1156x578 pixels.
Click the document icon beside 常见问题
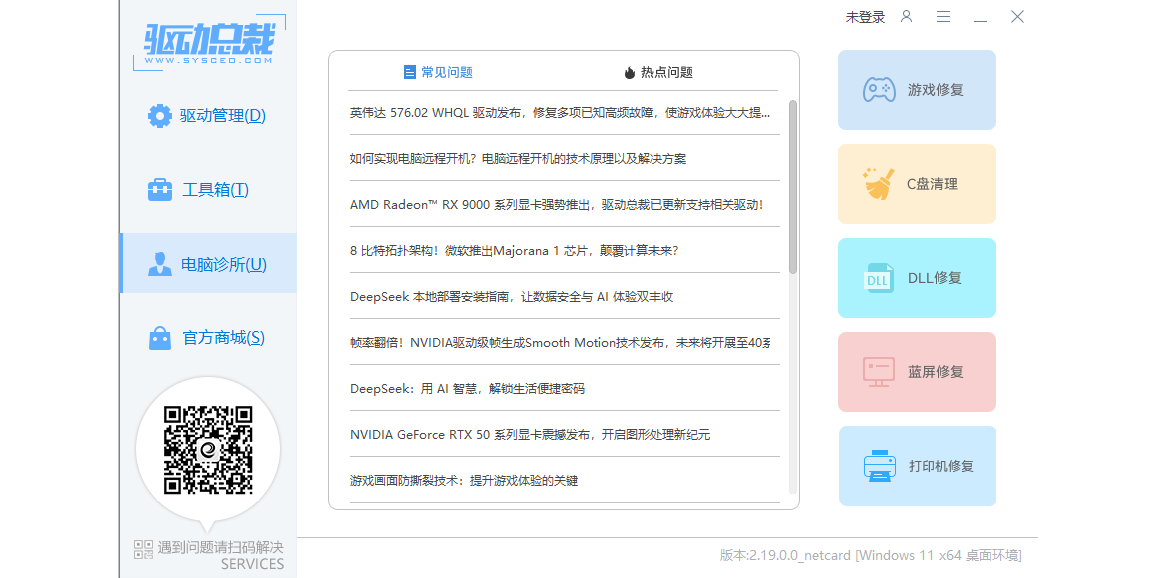click(x=410, y=72)
